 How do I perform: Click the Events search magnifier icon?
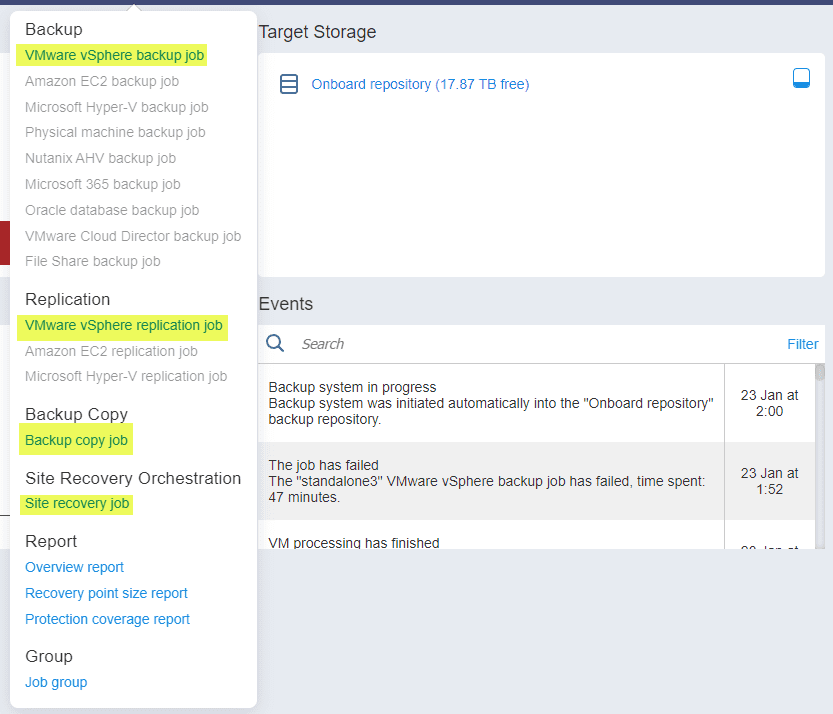(x=276, y=344)
